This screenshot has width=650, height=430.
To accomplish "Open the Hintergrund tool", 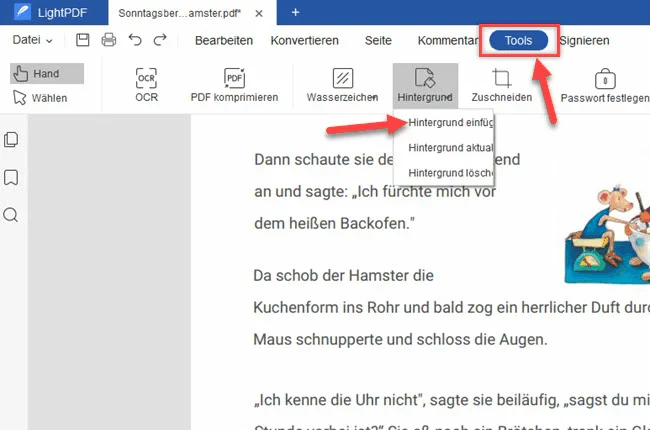I will point(425,86).
